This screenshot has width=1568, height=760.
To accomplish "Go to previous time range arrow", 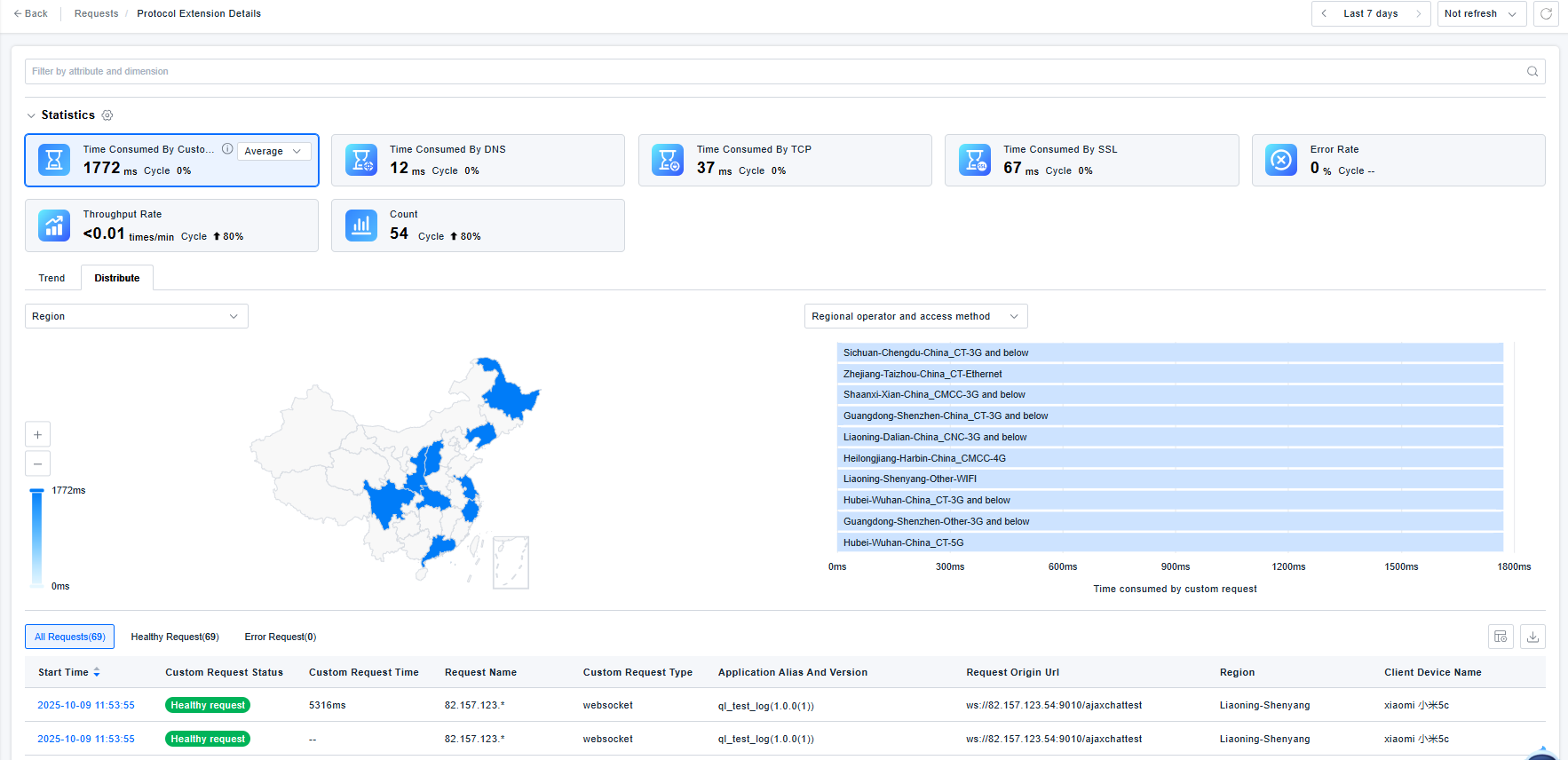I will tap(1324, 14).
